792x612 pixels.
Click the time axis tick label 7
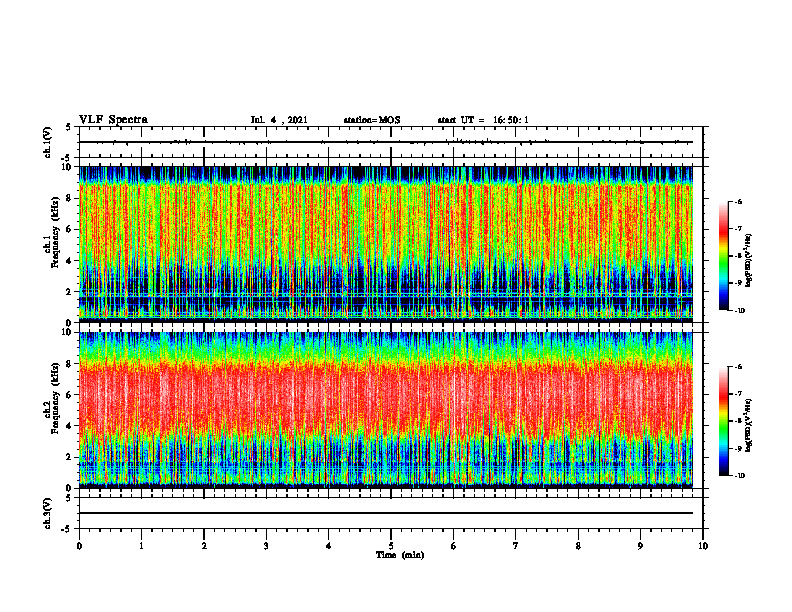pyautogui.click(x=516, y=546)
